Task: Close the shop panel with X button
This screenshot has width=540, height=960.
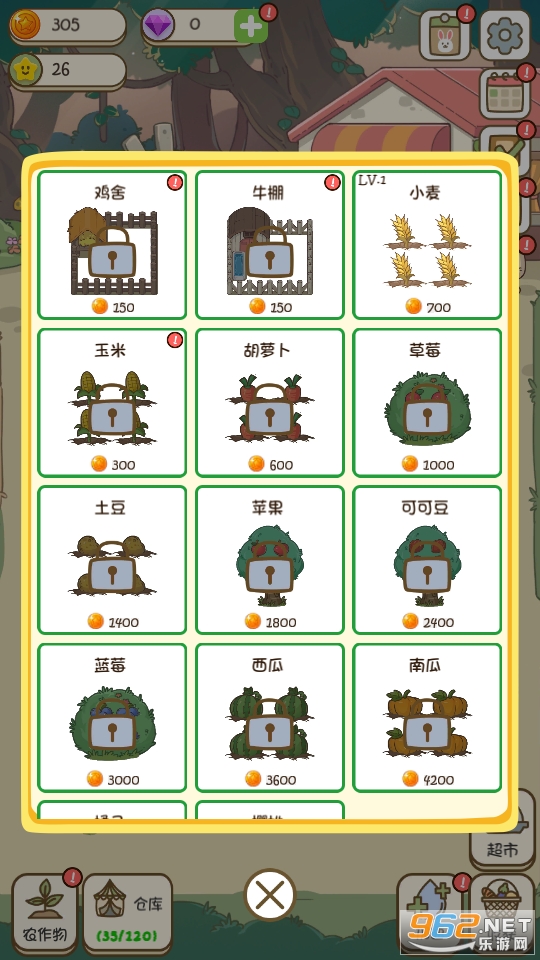Action: pyautogui.click(x=270, y=896)
